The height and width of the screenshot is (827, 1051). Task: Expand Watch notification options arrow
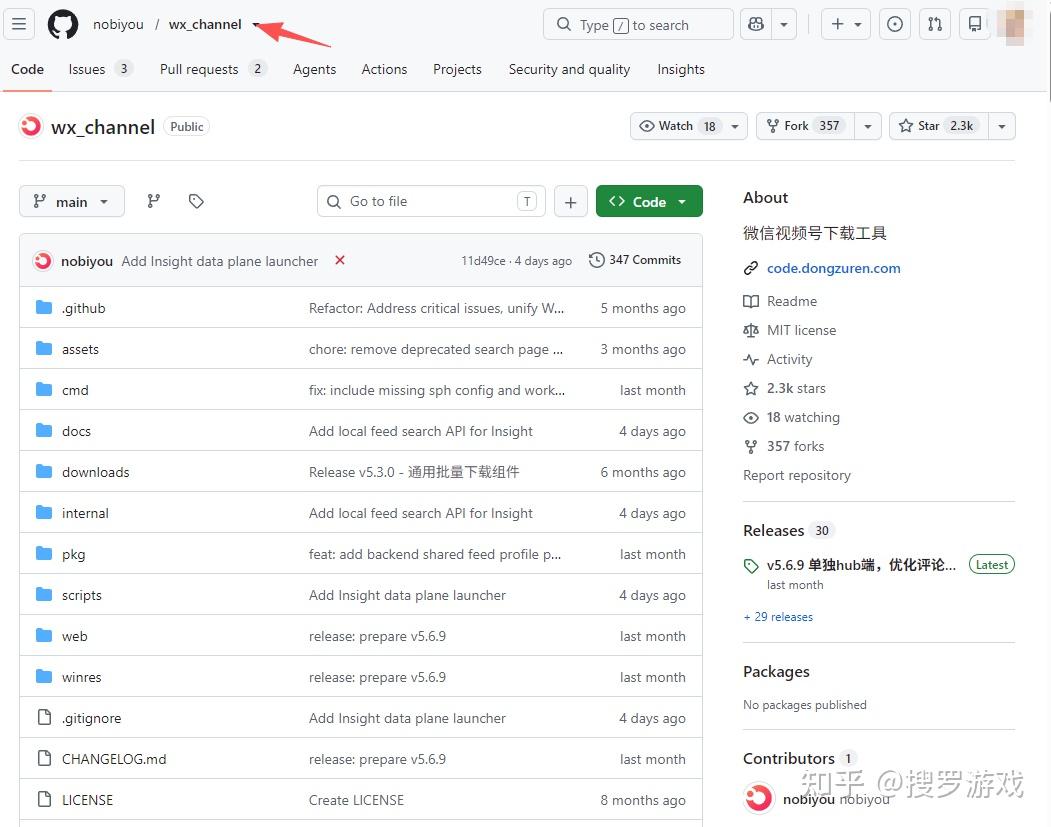click(x=735, y=126)
